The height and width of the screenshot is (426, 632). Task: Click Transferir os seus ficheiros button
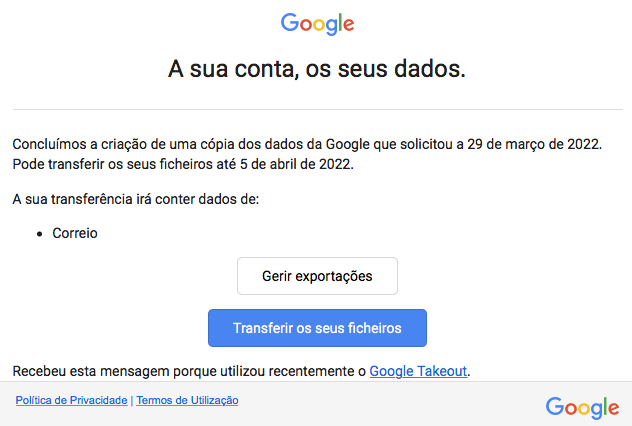(317, 328)
